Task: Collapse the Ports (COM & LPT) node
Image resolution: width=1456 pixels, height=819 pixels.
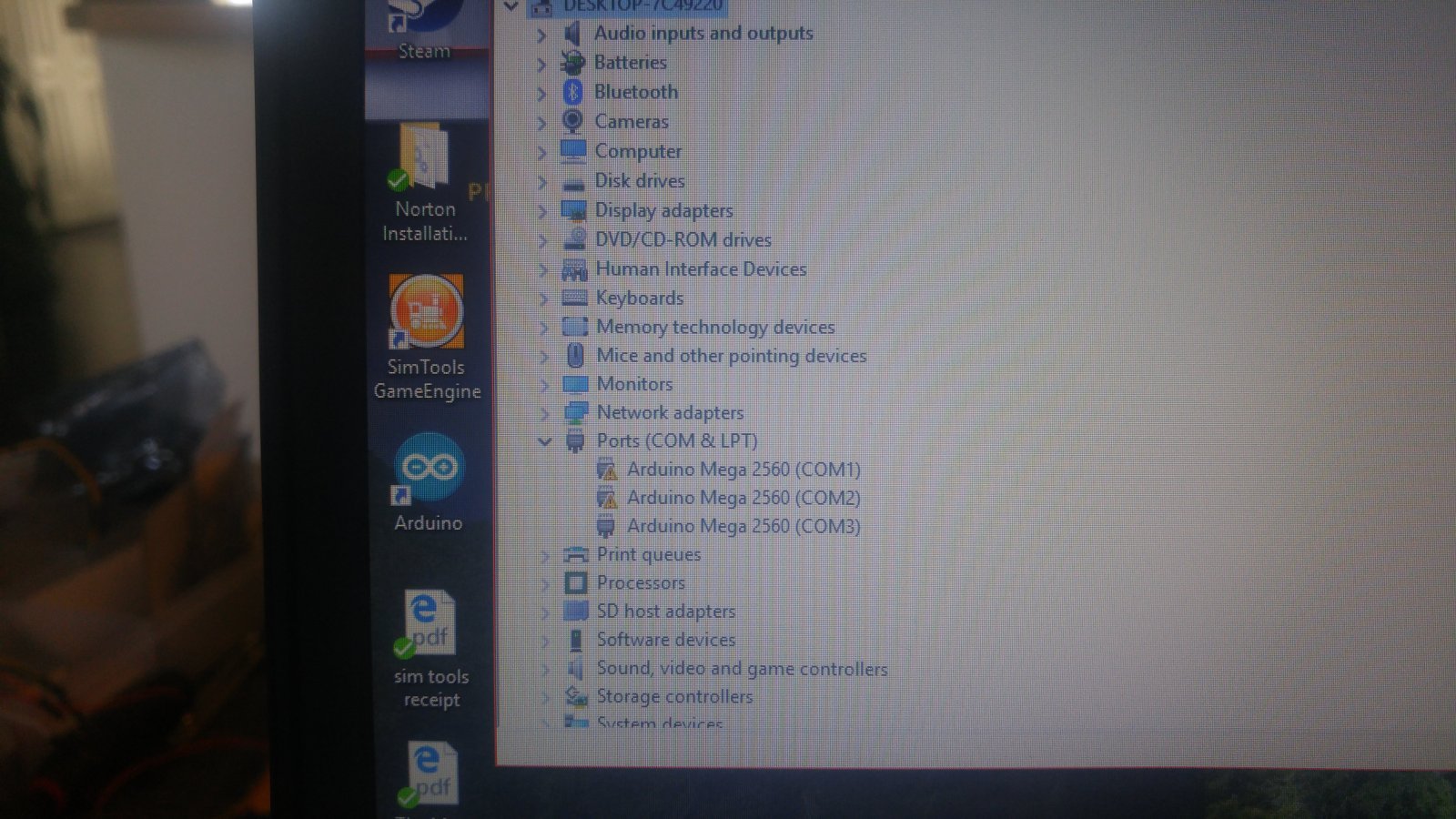Action: [544, 441]
